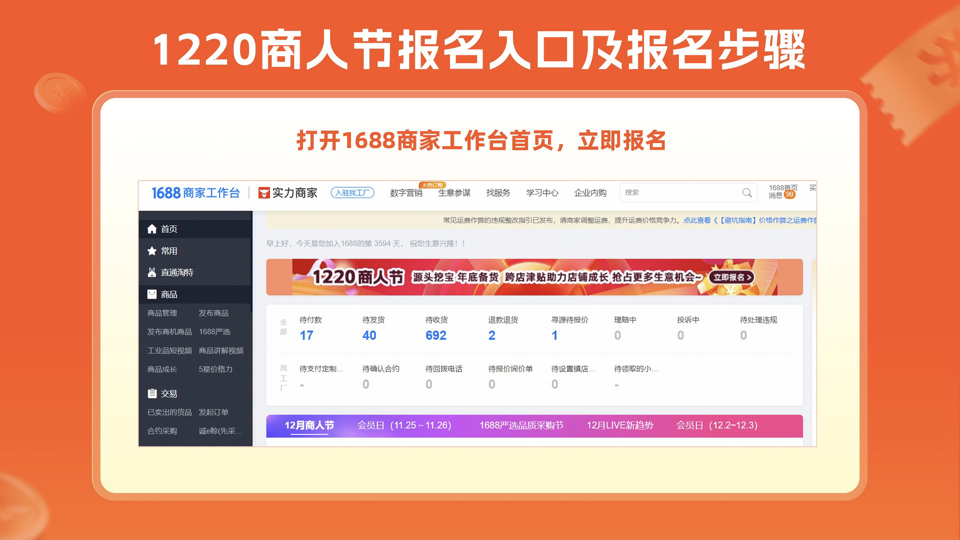960x540 pixels.
Task: Click the 待发货 count 40
Action: (x=369, y=336)
